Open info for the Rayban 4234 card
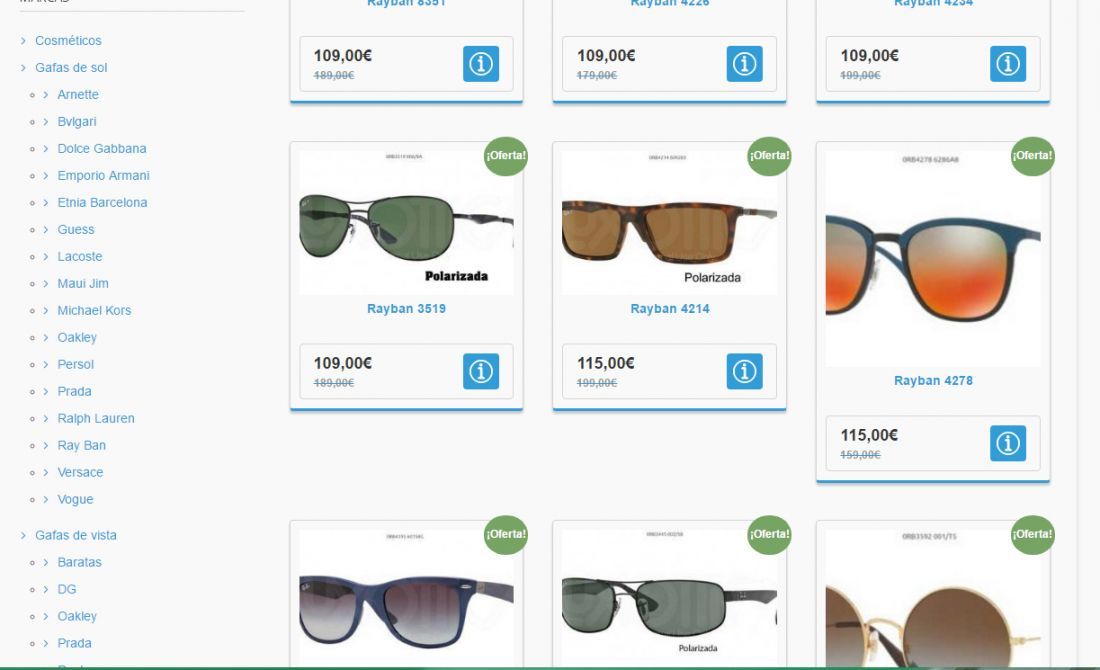Screen dimensions: 1100x670 (1008, 64)
